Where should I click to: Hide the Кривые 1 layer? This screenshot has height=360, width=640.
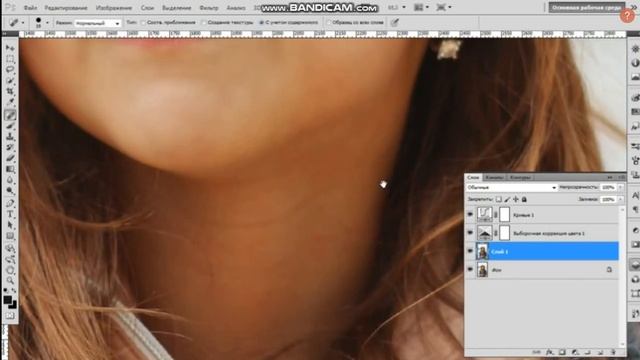tap(470, 214)
